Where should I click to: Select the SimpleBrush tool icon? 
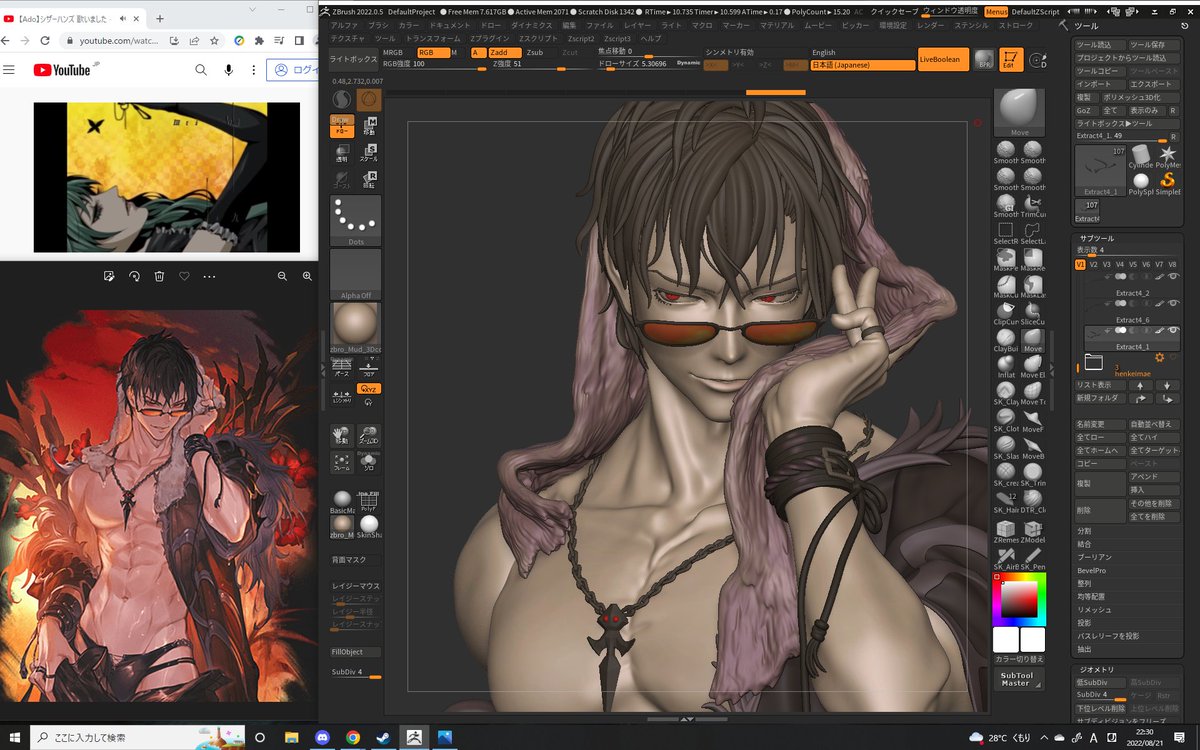(1167, 182)
